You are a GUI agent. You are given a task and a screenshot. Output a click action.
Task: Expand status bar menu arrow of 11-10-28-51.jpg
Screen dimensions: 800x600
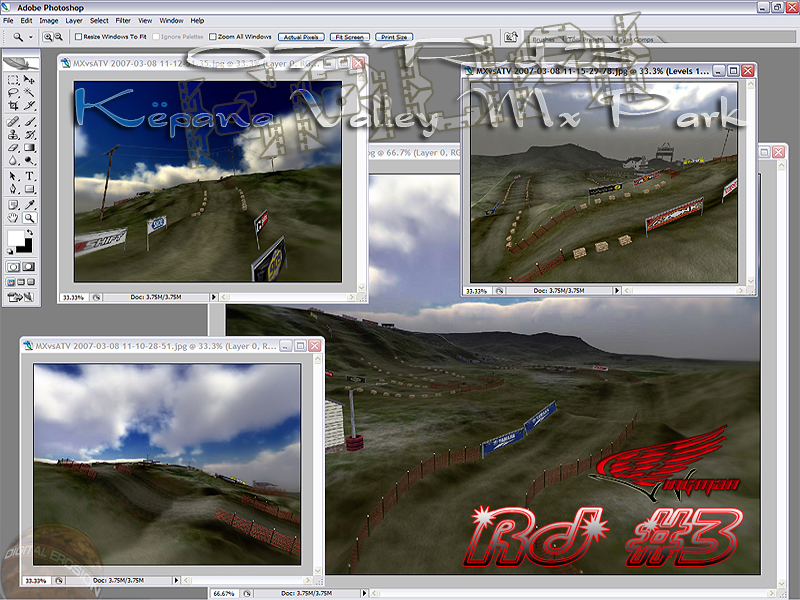(x=175, y=579)
